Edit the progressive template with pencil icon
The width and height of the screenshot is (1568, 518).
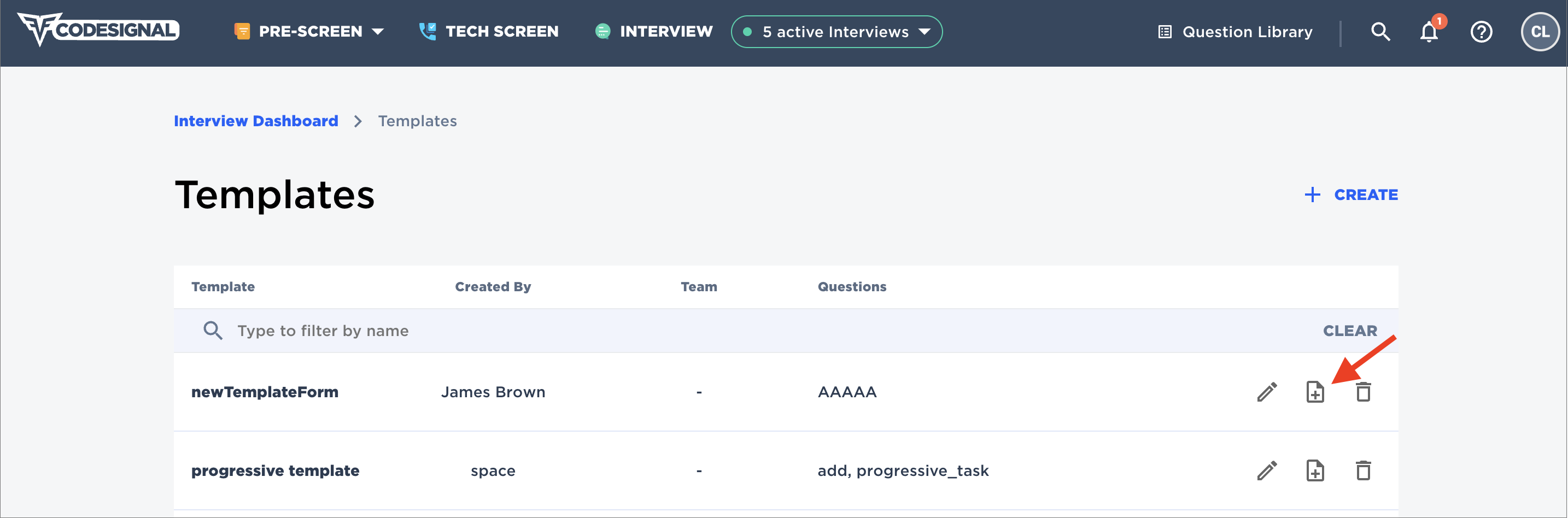pyautogui.click(x=1267, y=470)
